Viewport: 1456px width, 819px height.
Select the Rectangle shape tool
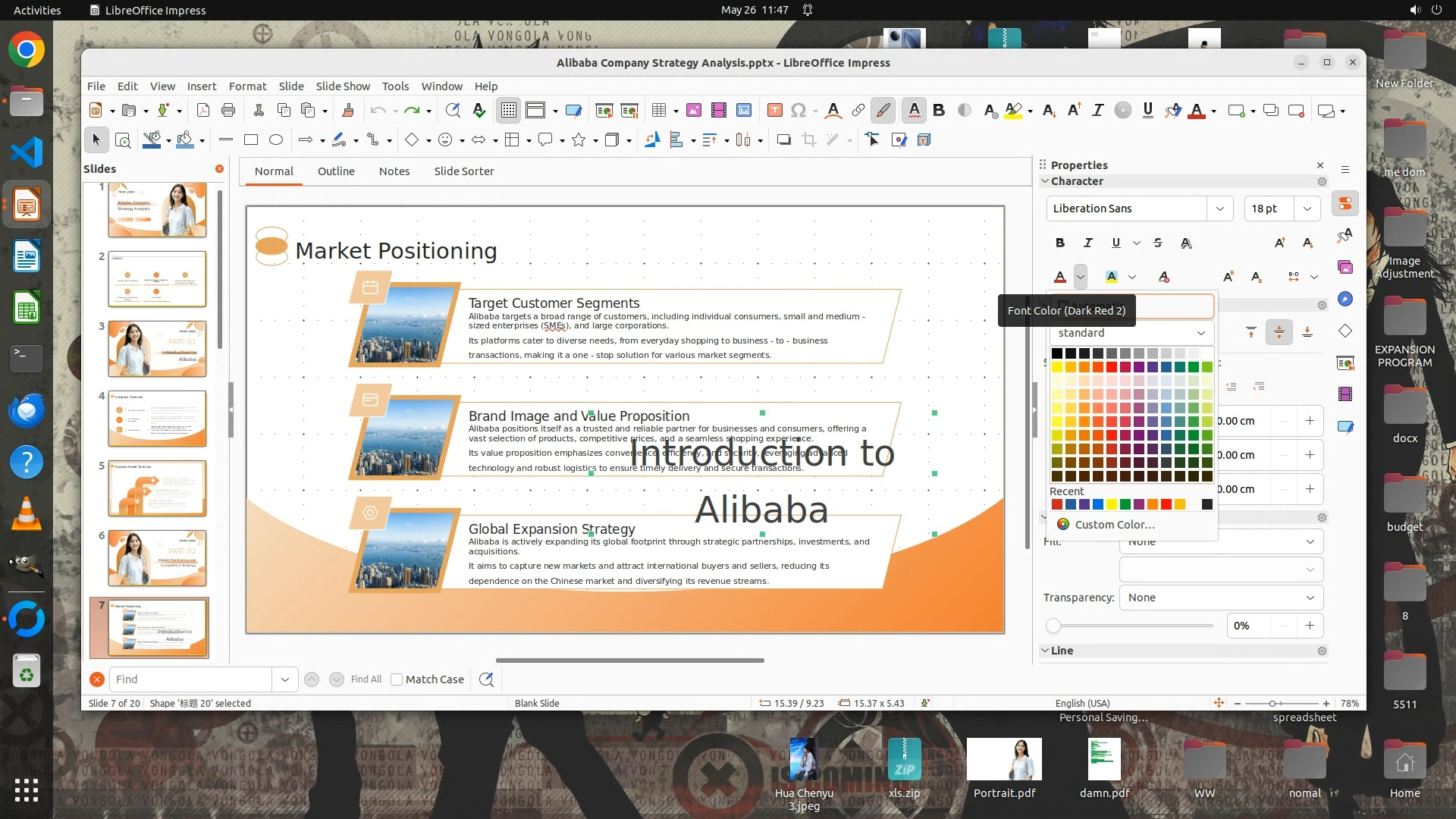click(x=251, y=140)
